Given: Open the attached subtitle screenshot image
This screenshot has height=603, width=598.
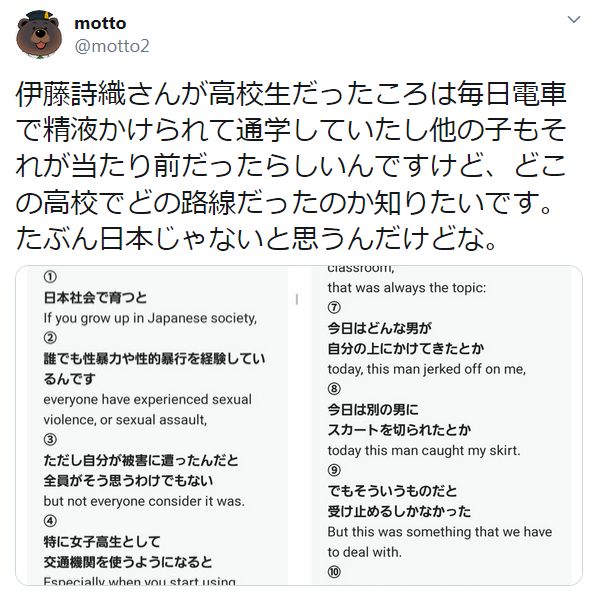Looking at the screenshot, I should pos(299,425).
